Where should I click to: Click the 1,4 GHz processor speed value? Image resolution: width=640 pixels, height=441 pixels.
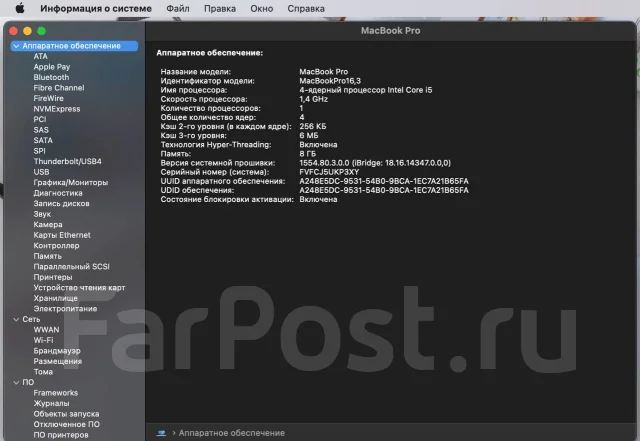click(313, 99)
